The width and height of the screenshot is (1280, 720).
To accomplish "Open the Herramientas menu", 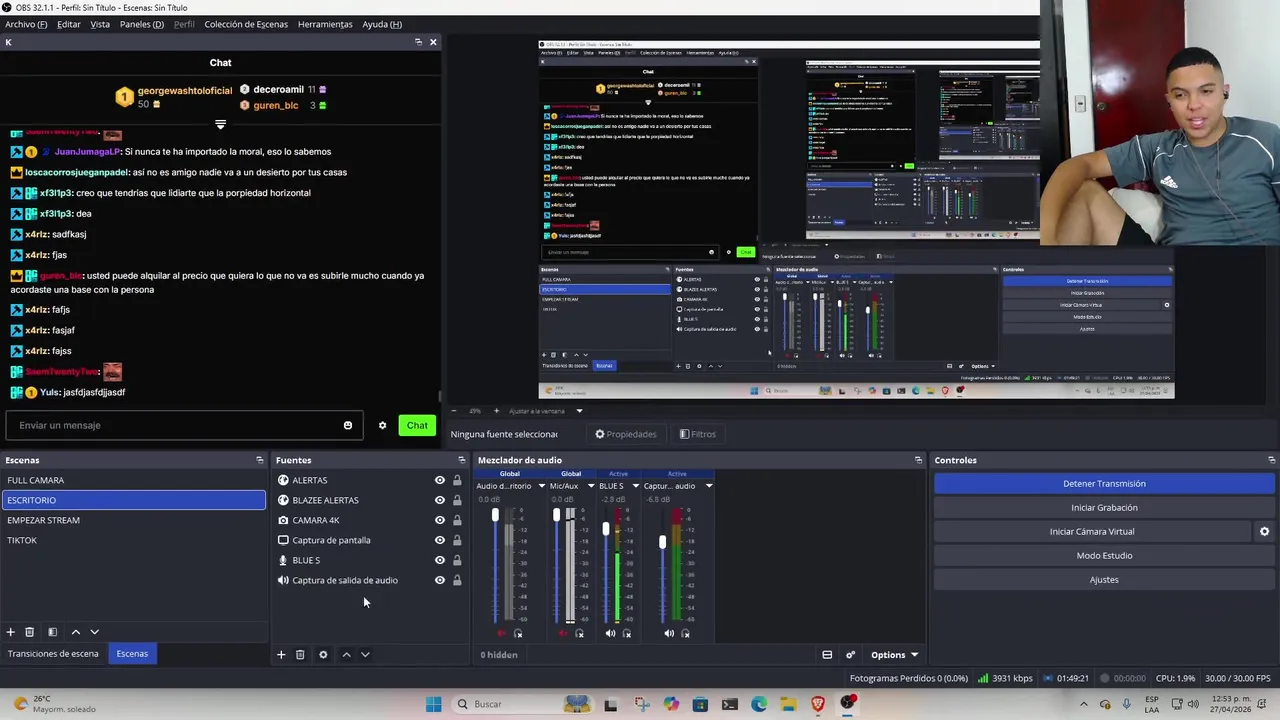I will pos(325,24).
